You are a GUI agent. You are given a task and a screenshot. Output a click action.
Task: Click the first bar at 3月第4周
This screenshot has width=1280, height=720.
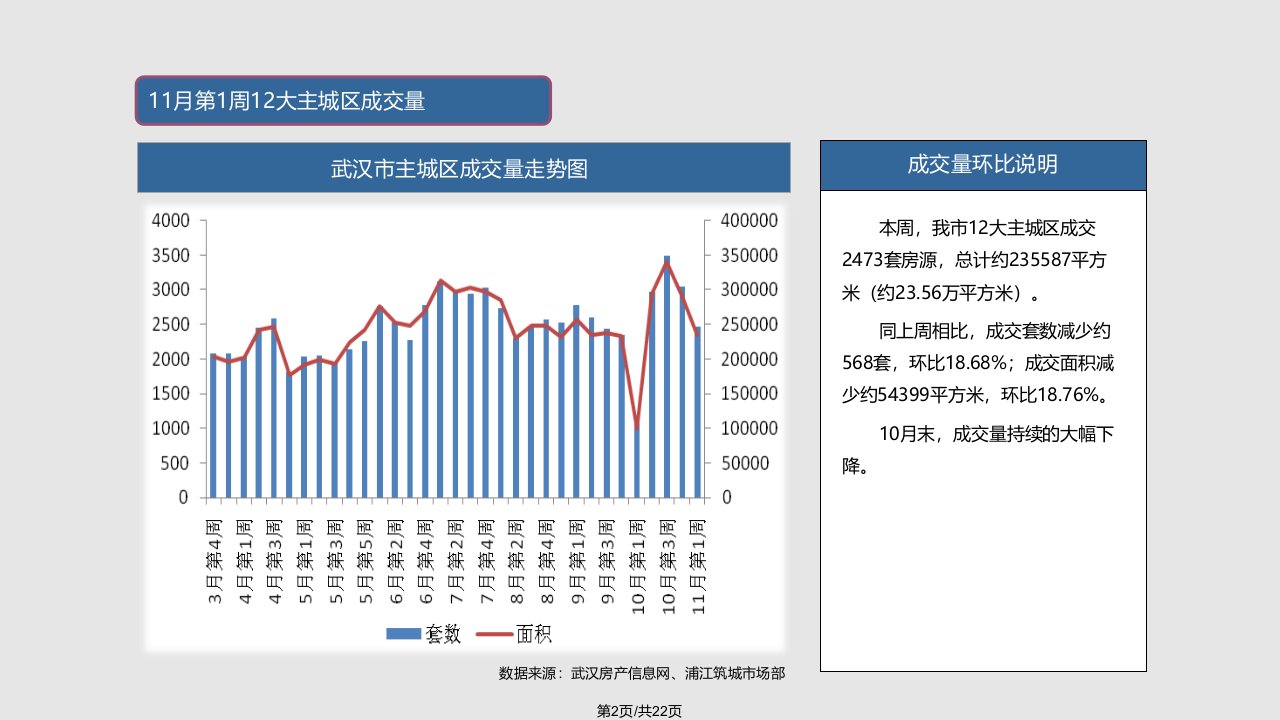point(213,425)
